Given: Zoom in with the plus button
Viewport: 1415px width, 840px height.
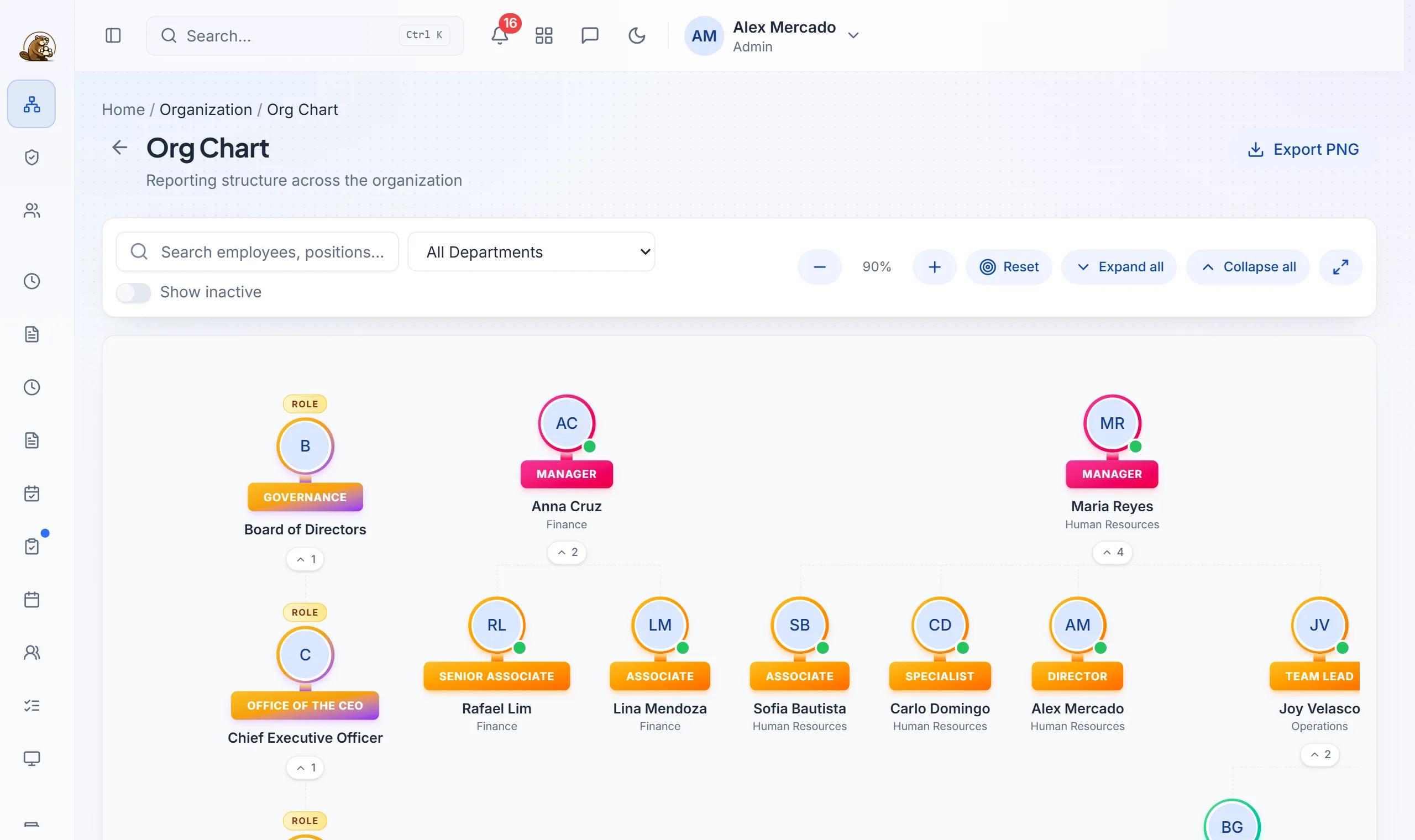Looking at the screenshot, I should pyautogui.click(x=935, y=266).
